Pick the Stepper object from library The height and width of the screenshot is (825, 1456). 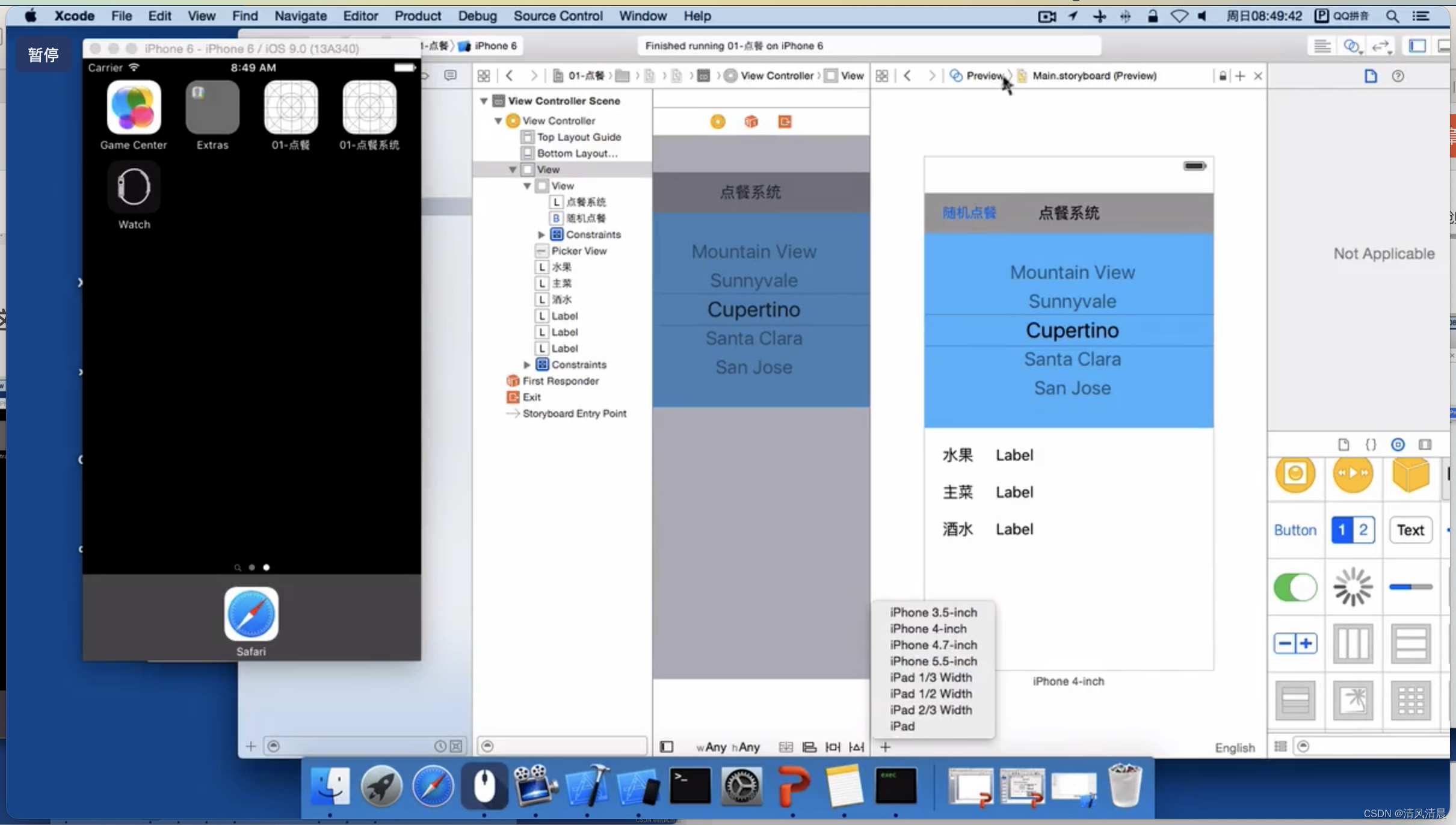coord(1295,643)
